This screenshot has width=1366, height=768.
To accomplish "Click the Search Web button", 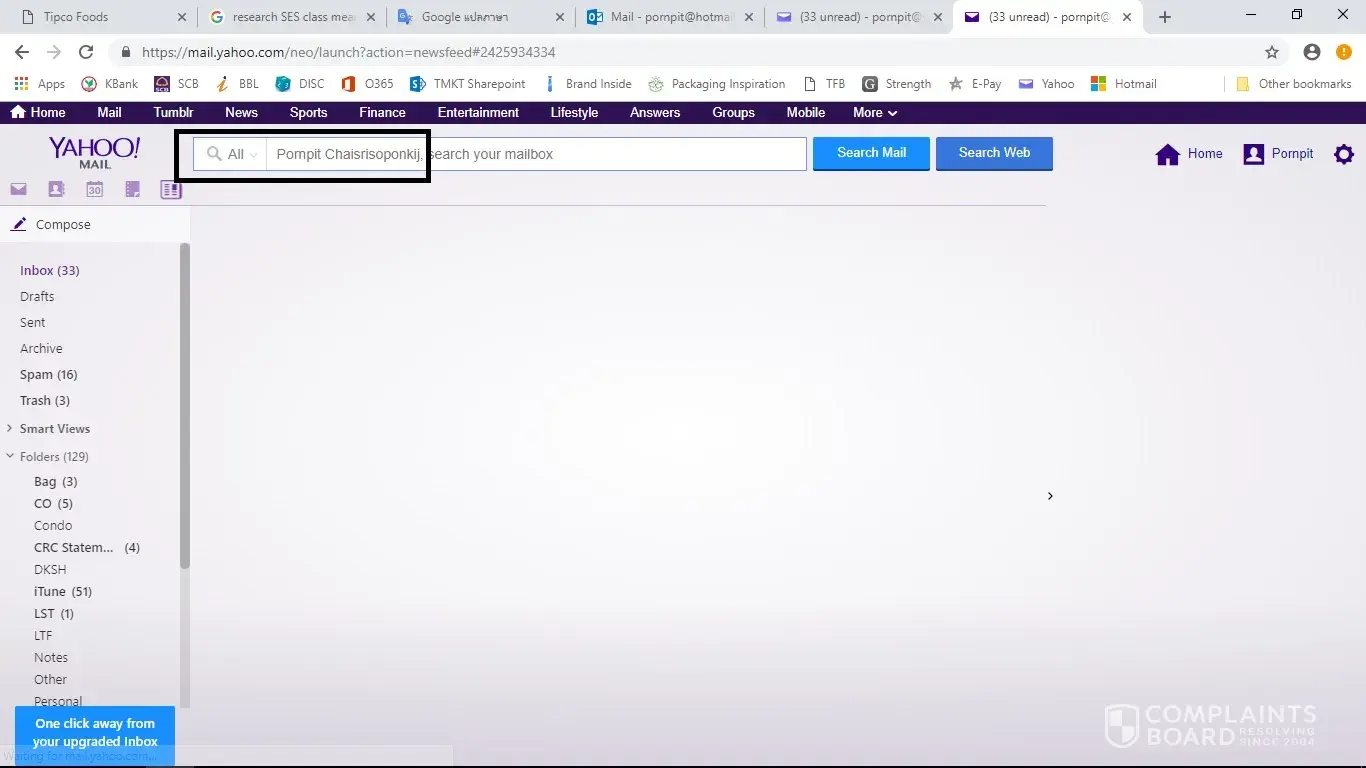I will pyautogui.click(x=994, y=153).
